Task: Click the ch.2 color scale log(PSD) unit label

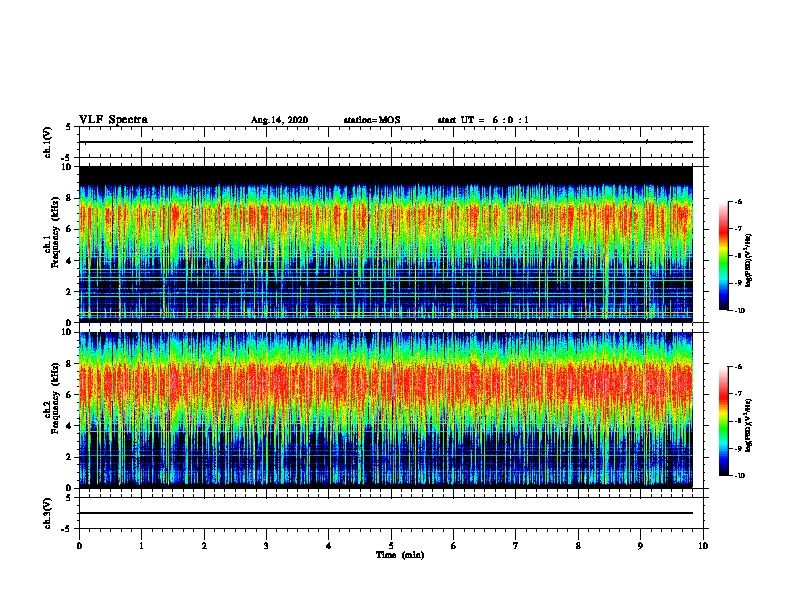Action: point(749,425)
